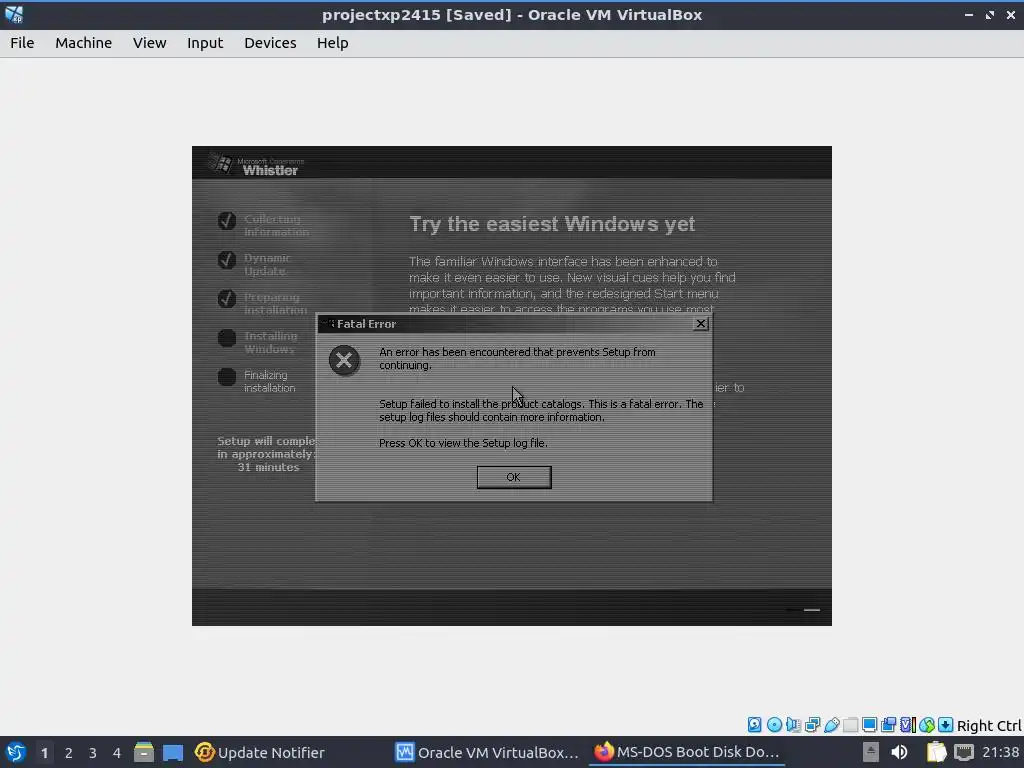Viewport: 1024px width, 768px height.
Task: Click the removable media eject tray icon
Action: [x=871, y=752]
